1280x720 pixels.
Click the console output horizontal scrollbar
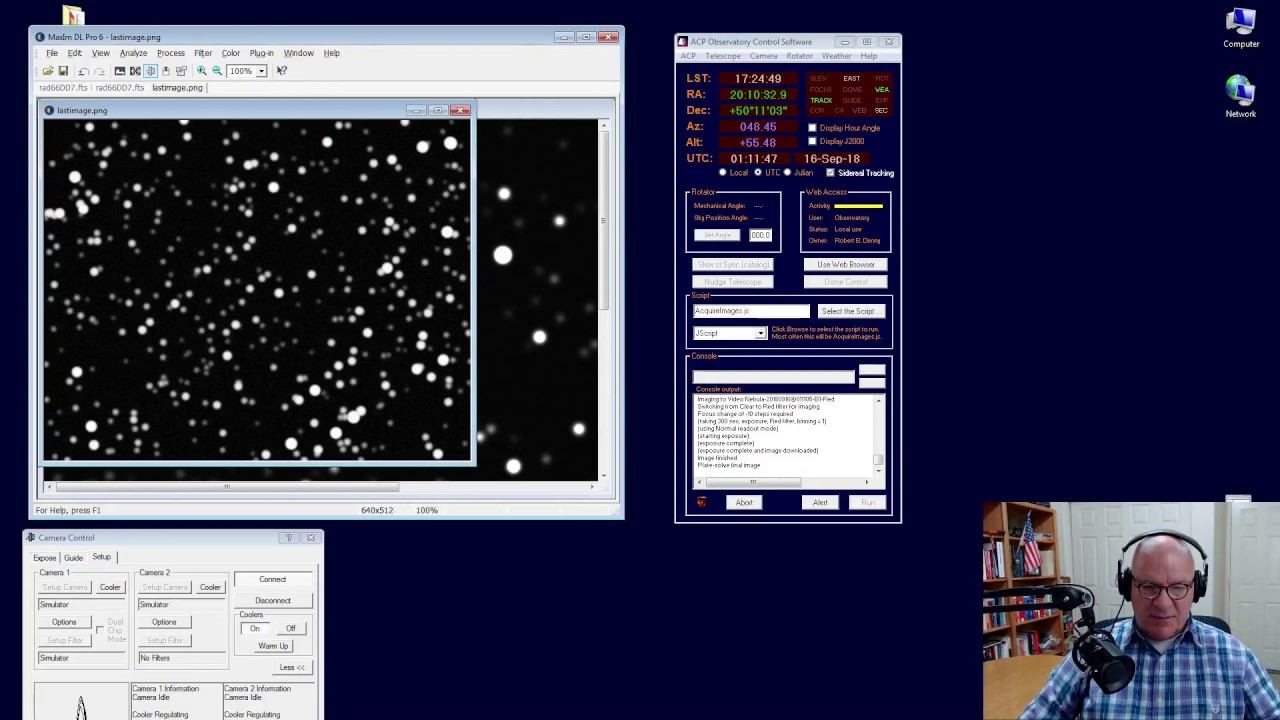784,482
